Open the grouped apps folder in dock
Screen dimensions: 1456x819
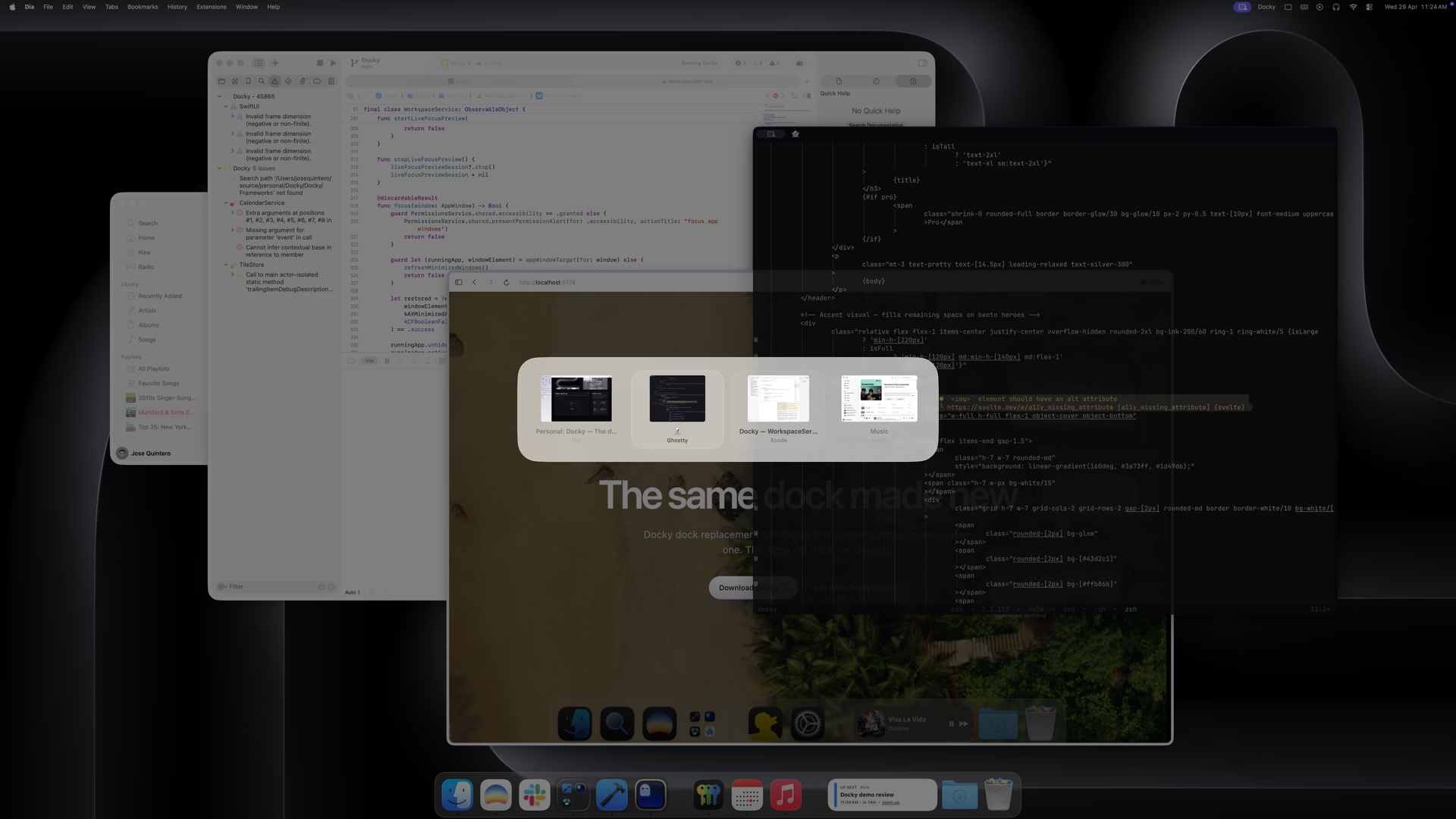point(573,795)
